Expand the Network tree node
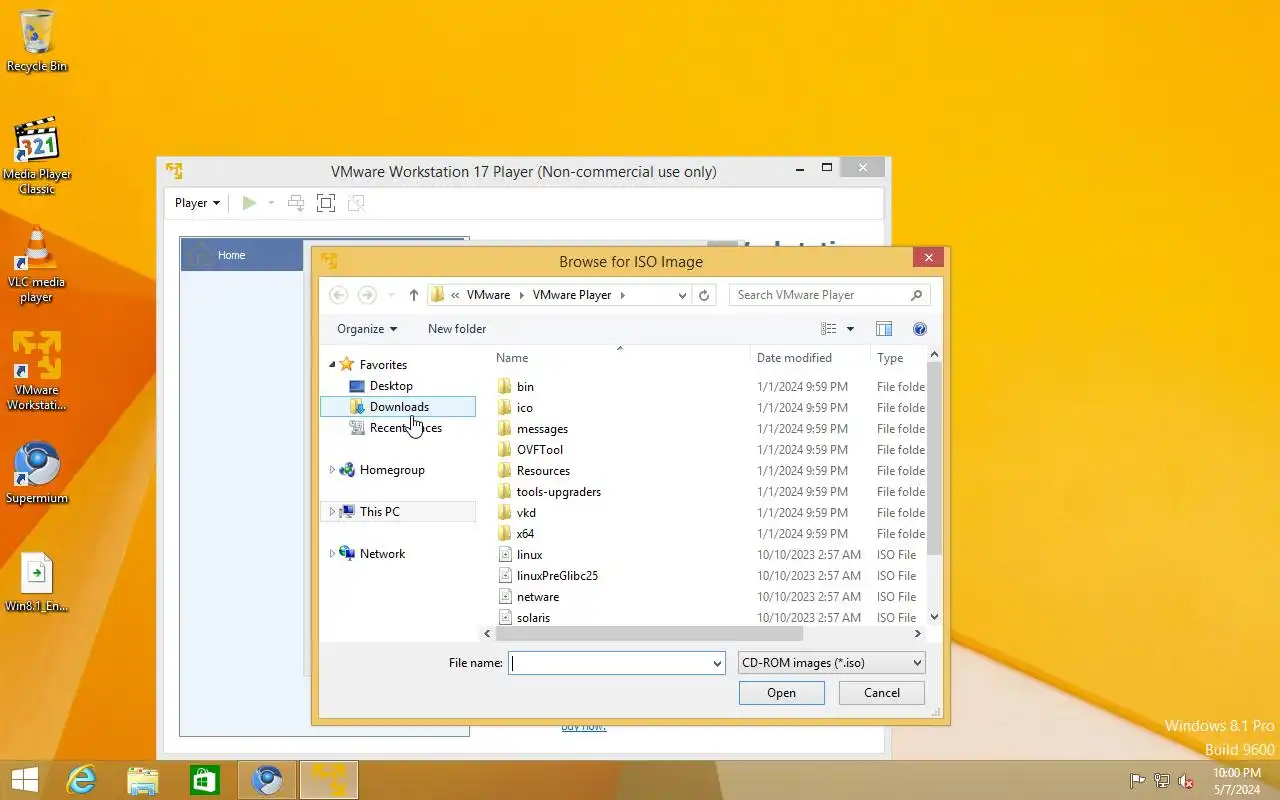This screenshot has width=1280, height=800. [x=332, y=554]
